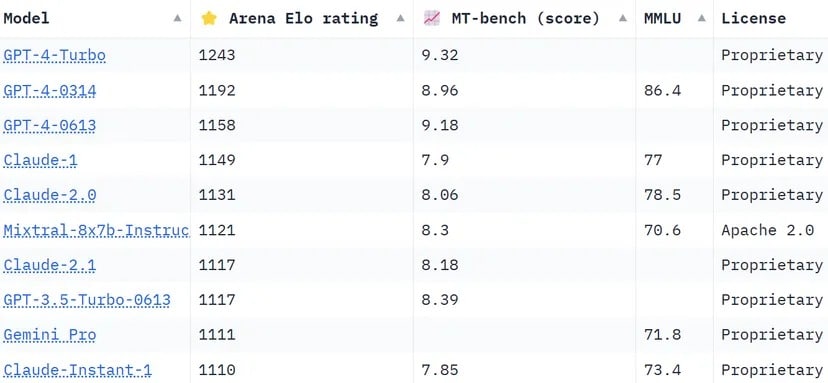The image size is (828, 383).
Task: Open the Claude-2.1 model link
Action: (x=50, y=265)
